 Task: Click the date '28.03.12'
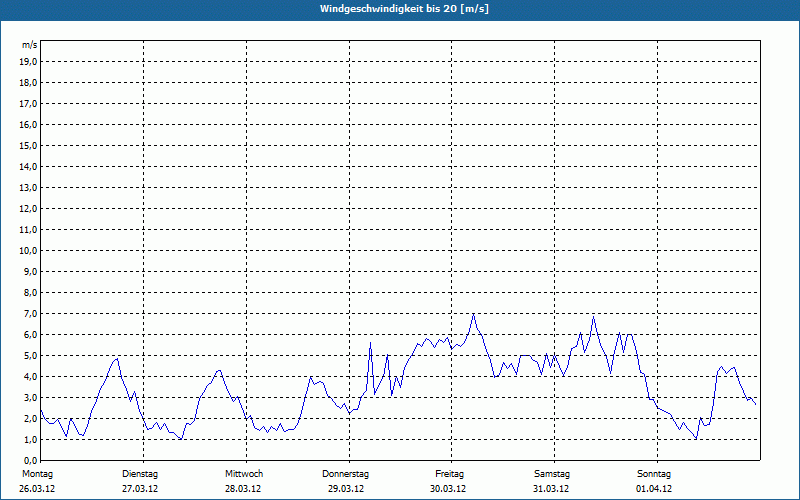click(x=243, y=489)
